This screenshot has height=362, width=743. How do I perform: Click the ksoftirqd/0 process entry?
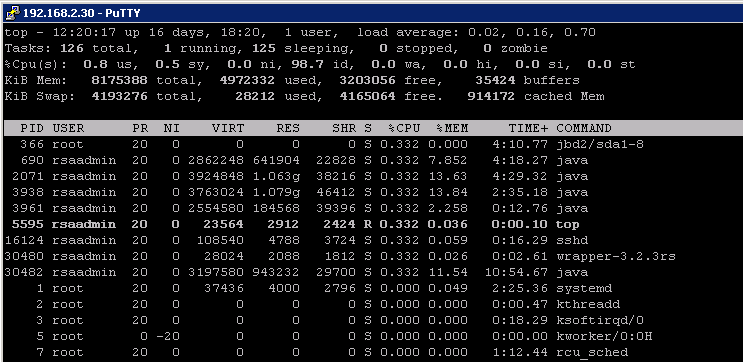tap(600, 320)
